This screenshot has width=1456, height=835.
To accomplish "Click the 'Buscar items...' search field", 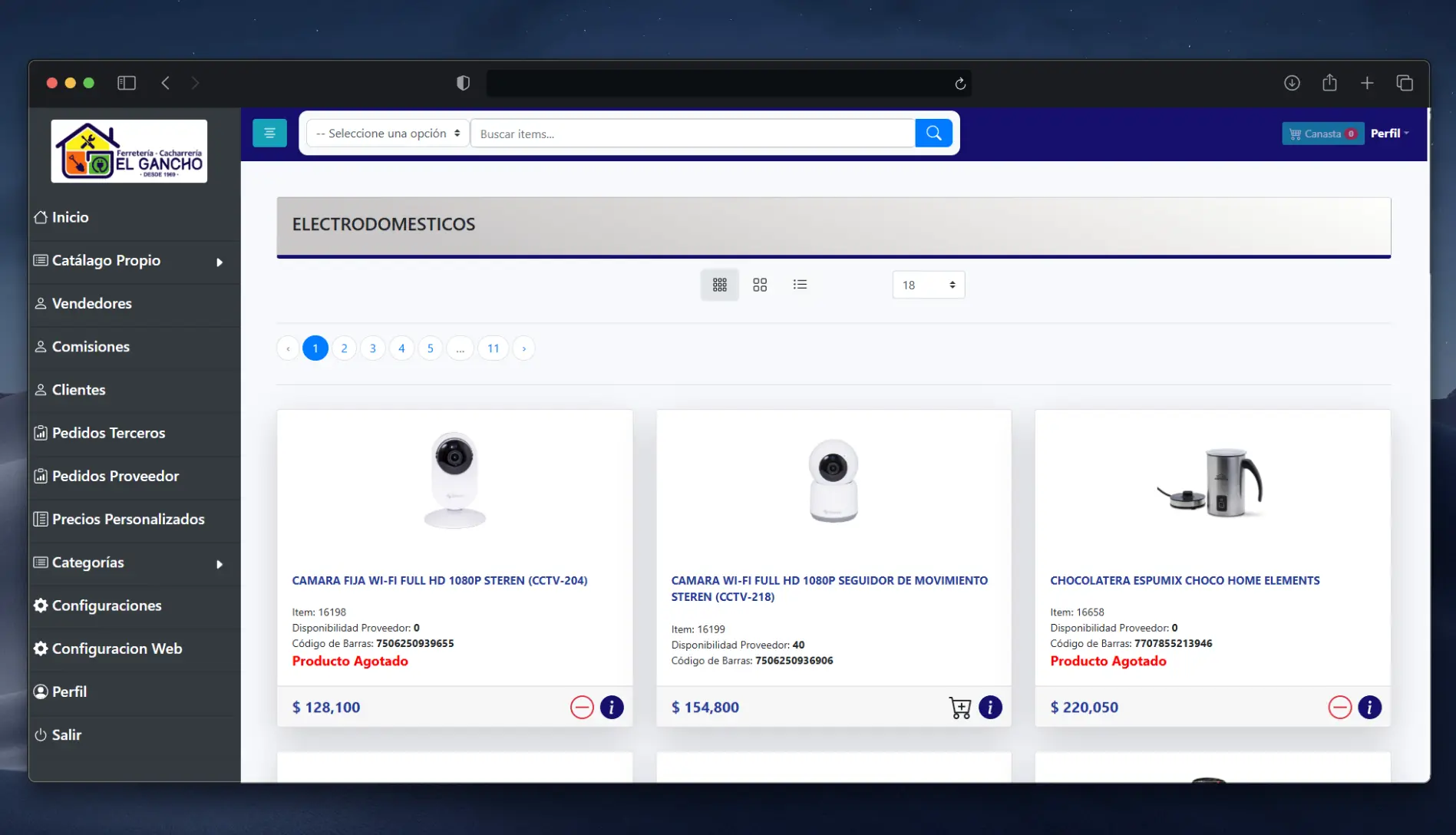I will [x=692, y=134].
